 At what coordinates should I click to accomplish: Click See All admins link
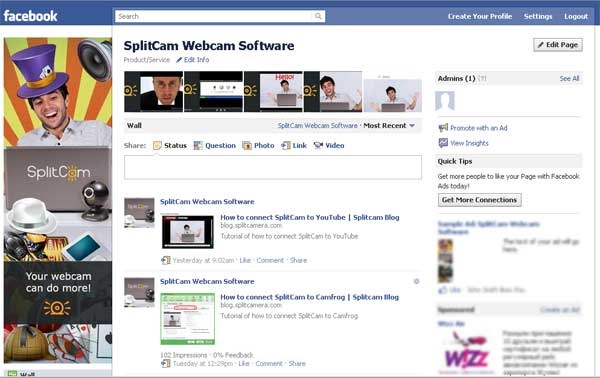pyautogui.click(x=569, y=78)
